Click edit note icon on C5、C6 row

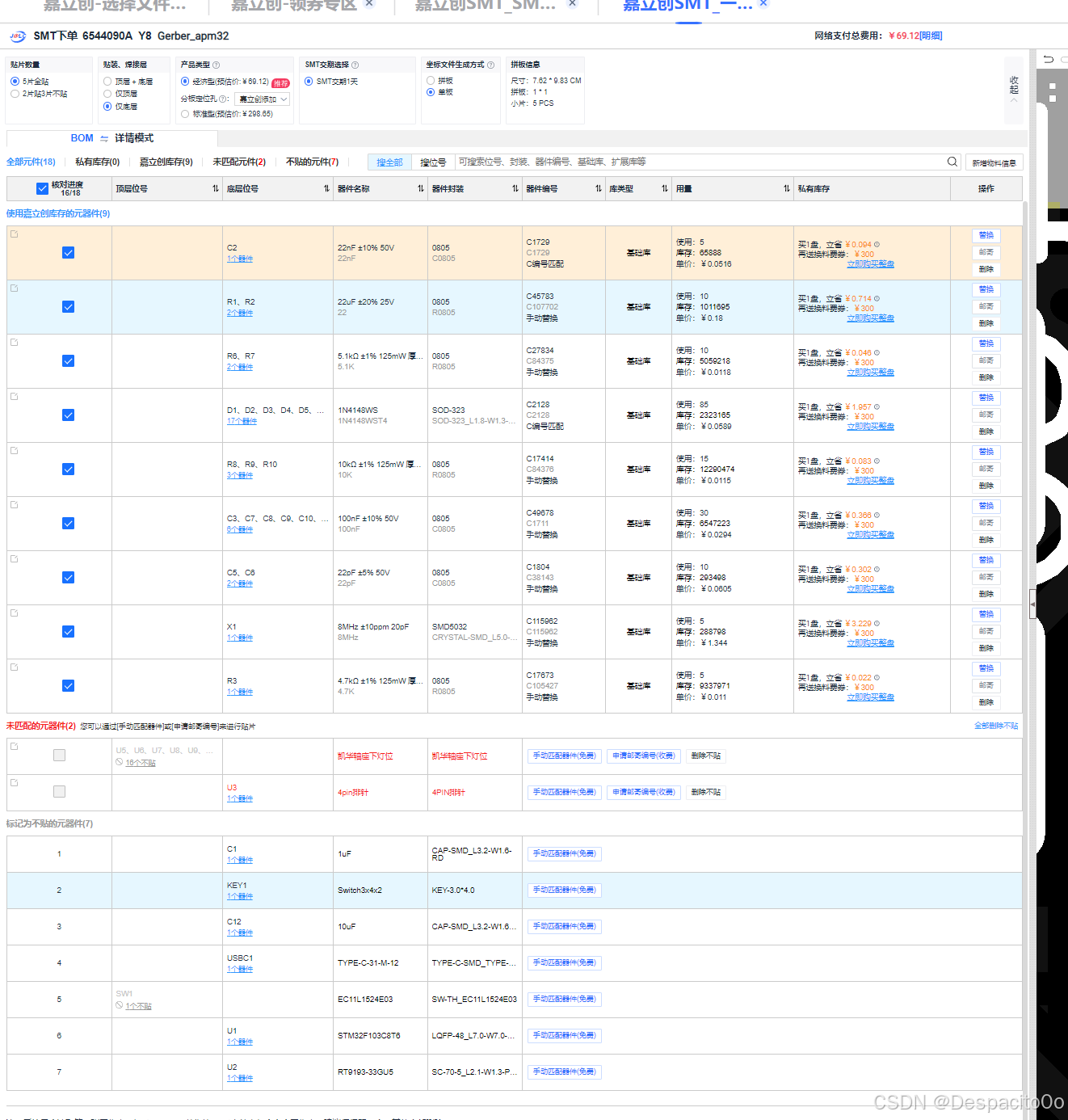15,558
